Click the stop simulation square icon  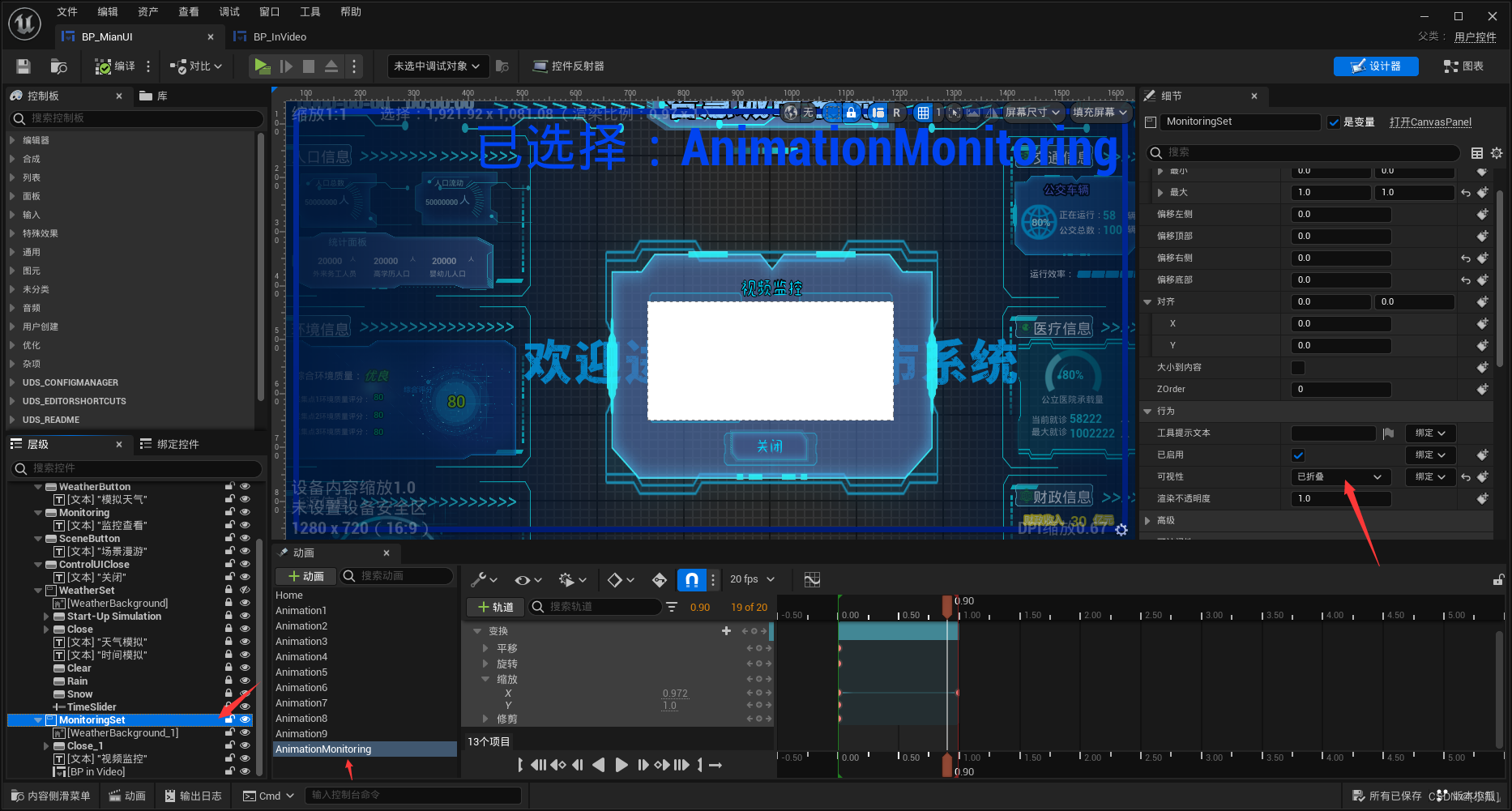(309, 66)
